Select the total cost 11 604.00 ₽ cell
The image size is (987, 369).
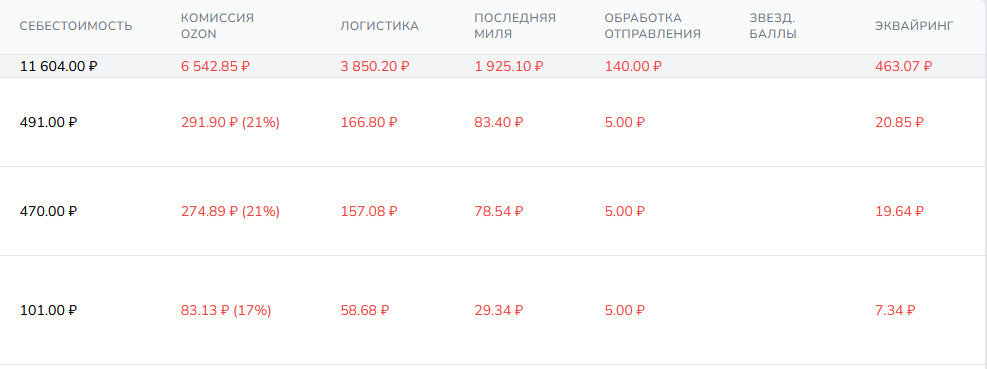tap(59, 66)
